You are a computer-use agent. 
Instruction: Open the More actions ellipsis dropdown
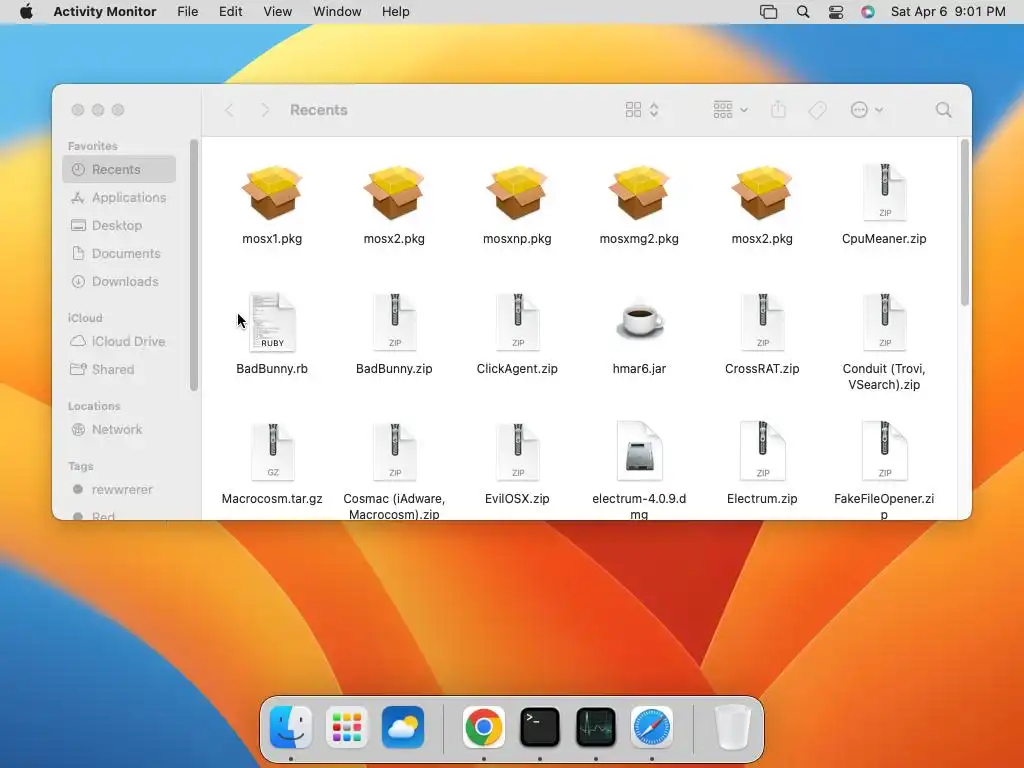867,110
